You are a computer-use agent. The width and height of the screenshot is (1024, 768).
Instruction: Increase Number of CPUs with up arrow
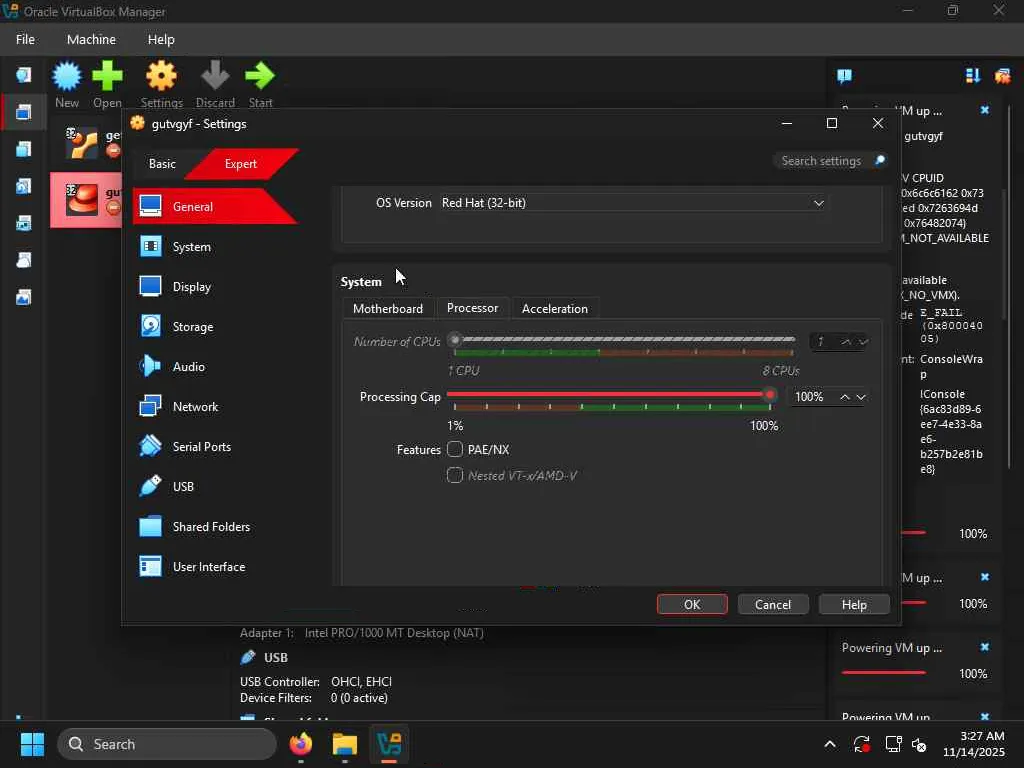point(846,342)
